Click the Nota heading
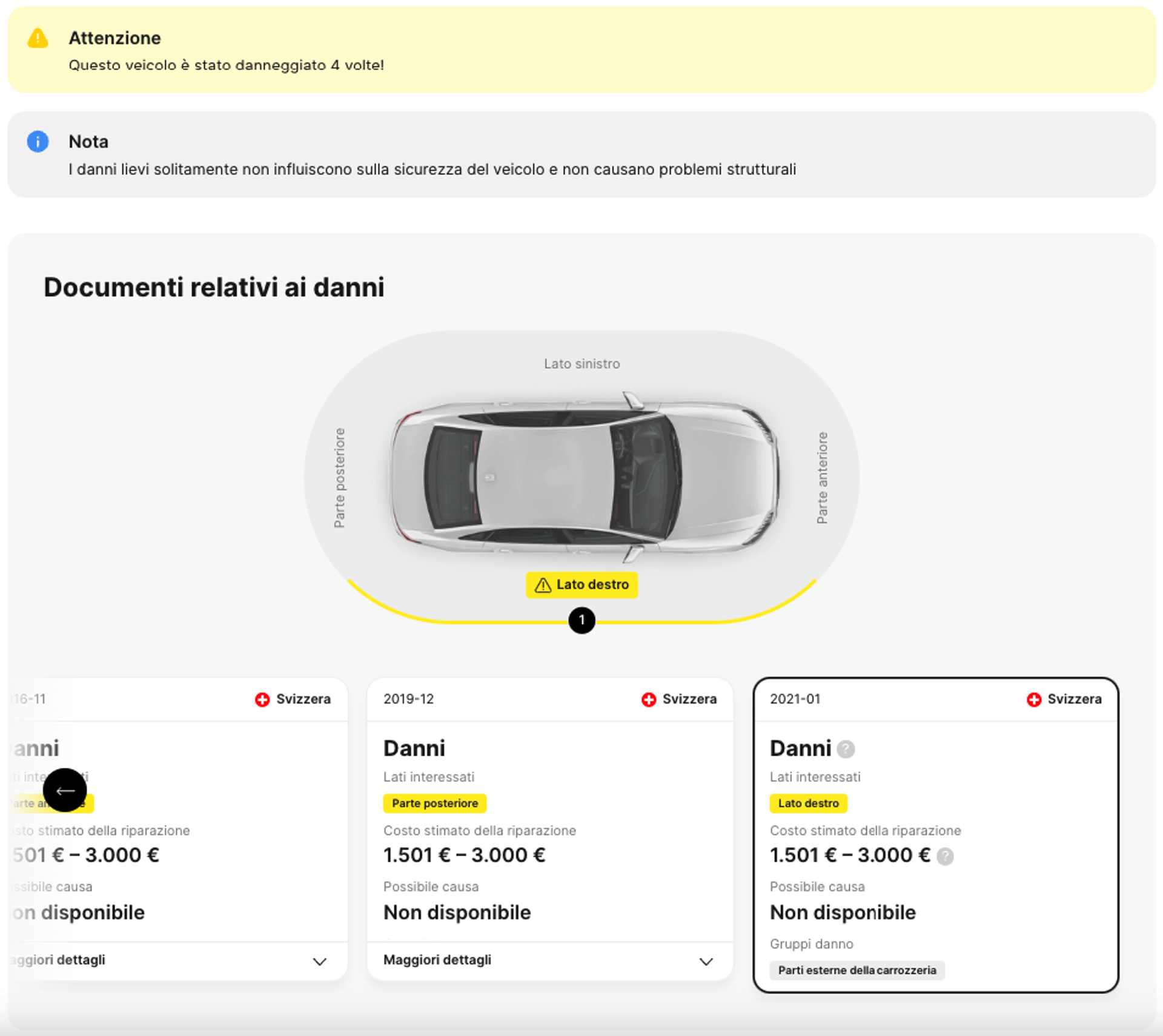The image size is (1163, 1036). (x=88, y=142)
